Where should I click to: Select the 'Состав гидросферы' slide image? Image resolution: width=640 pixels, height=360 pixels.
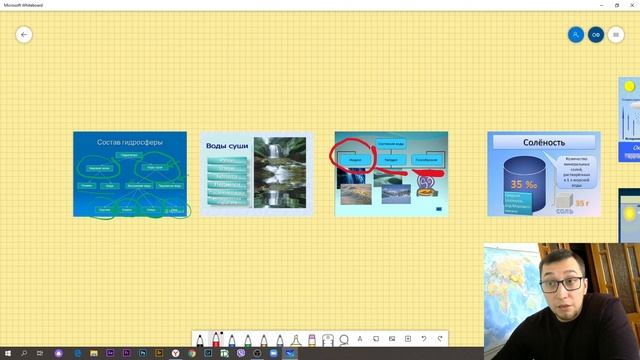click(130, 174)
